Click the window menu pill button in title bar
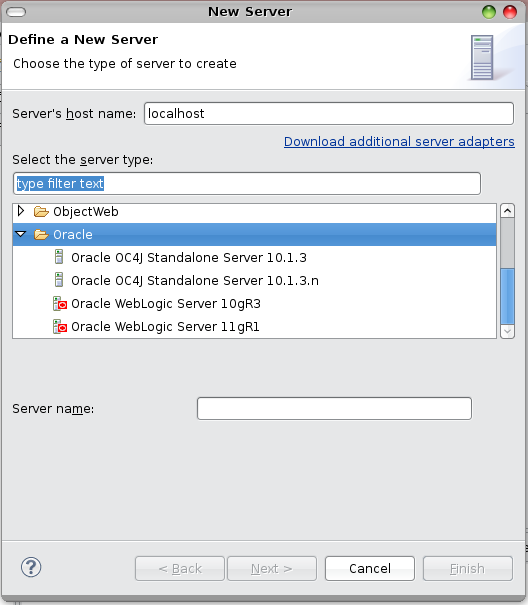528x605 pixels. pos(16,12)
